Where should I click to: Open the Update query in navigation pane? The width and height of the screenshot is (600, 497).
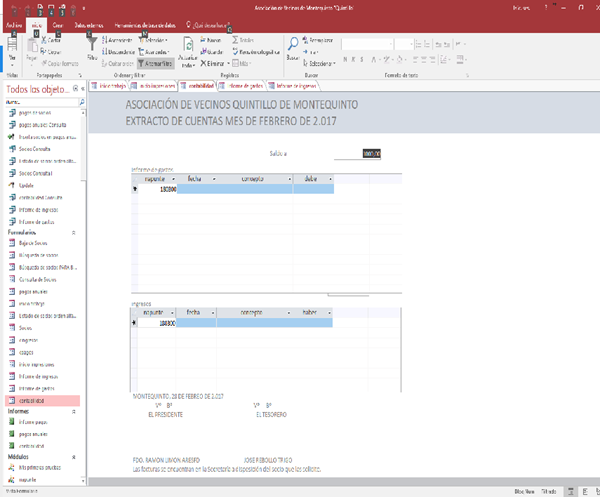point(26,185)
